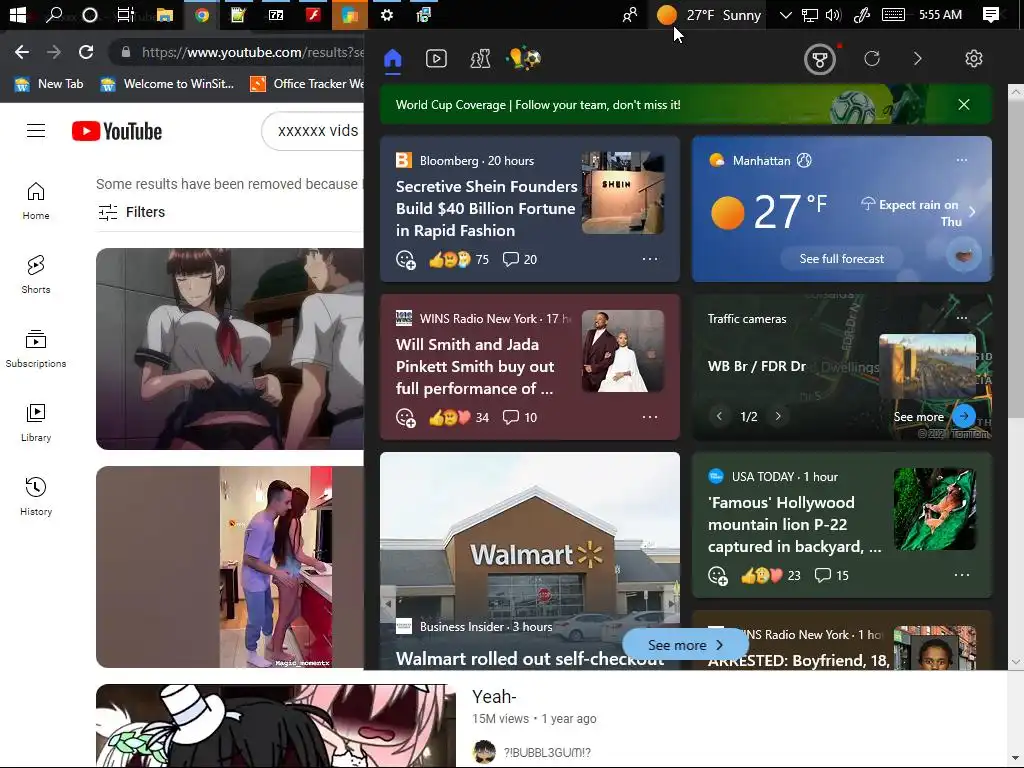Open comments on Will Smith article
The width and height of the screenshot is (1024, 768).
(x=520, y=417)
